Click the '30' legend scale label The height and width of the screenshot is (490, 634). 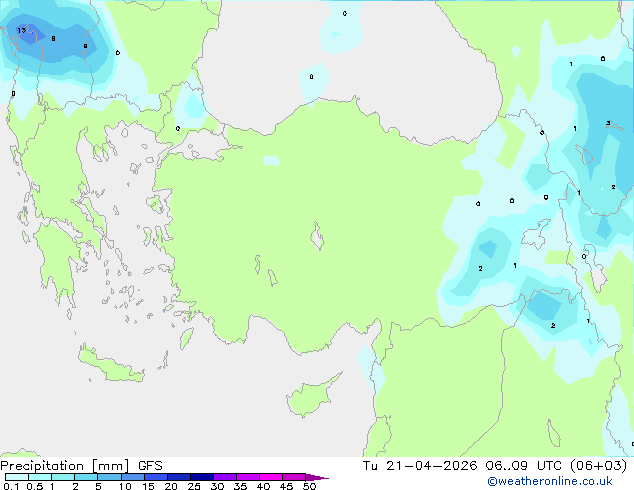217,486
